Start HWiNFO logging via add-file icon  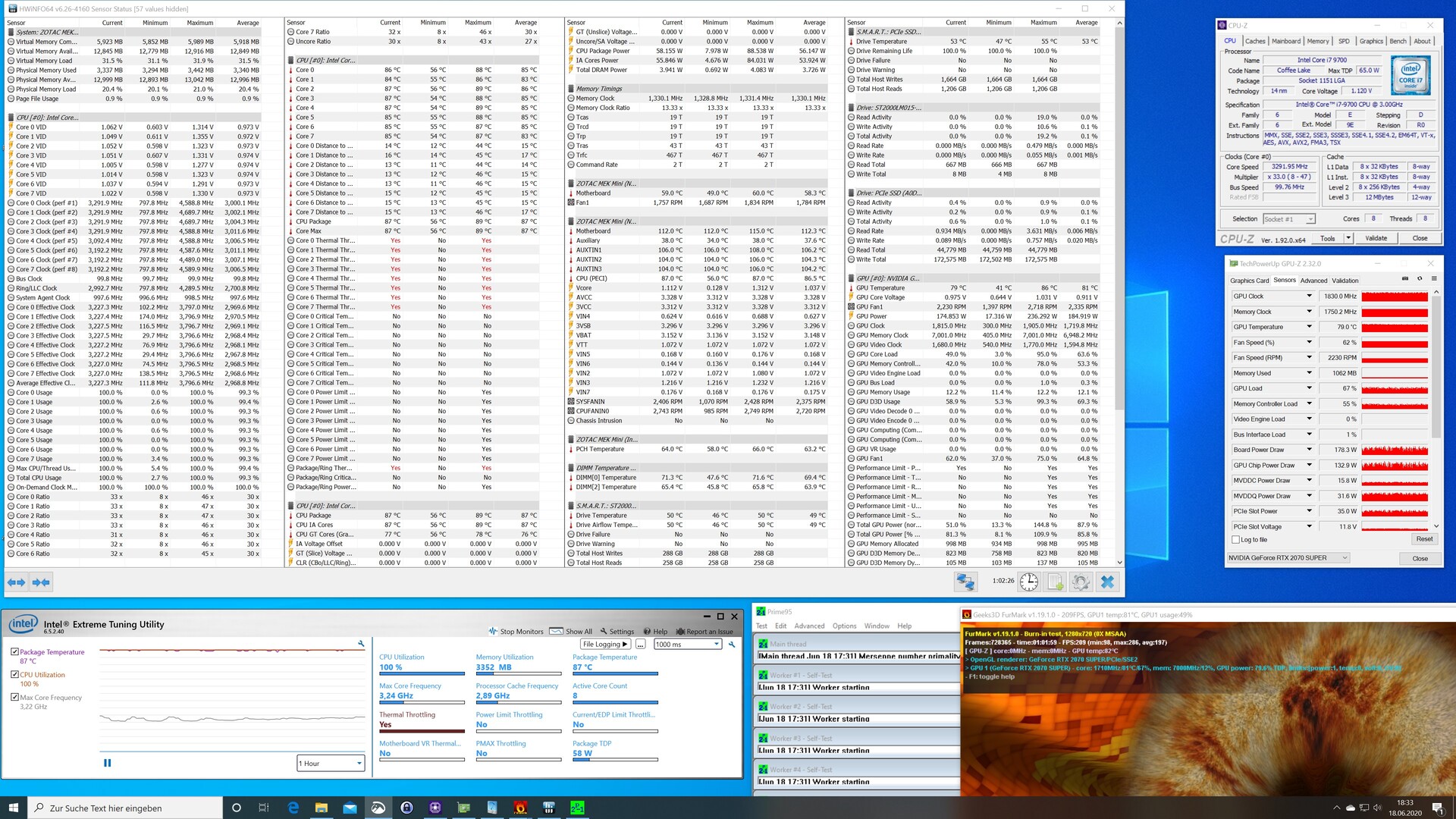(x=1055, y=582)
